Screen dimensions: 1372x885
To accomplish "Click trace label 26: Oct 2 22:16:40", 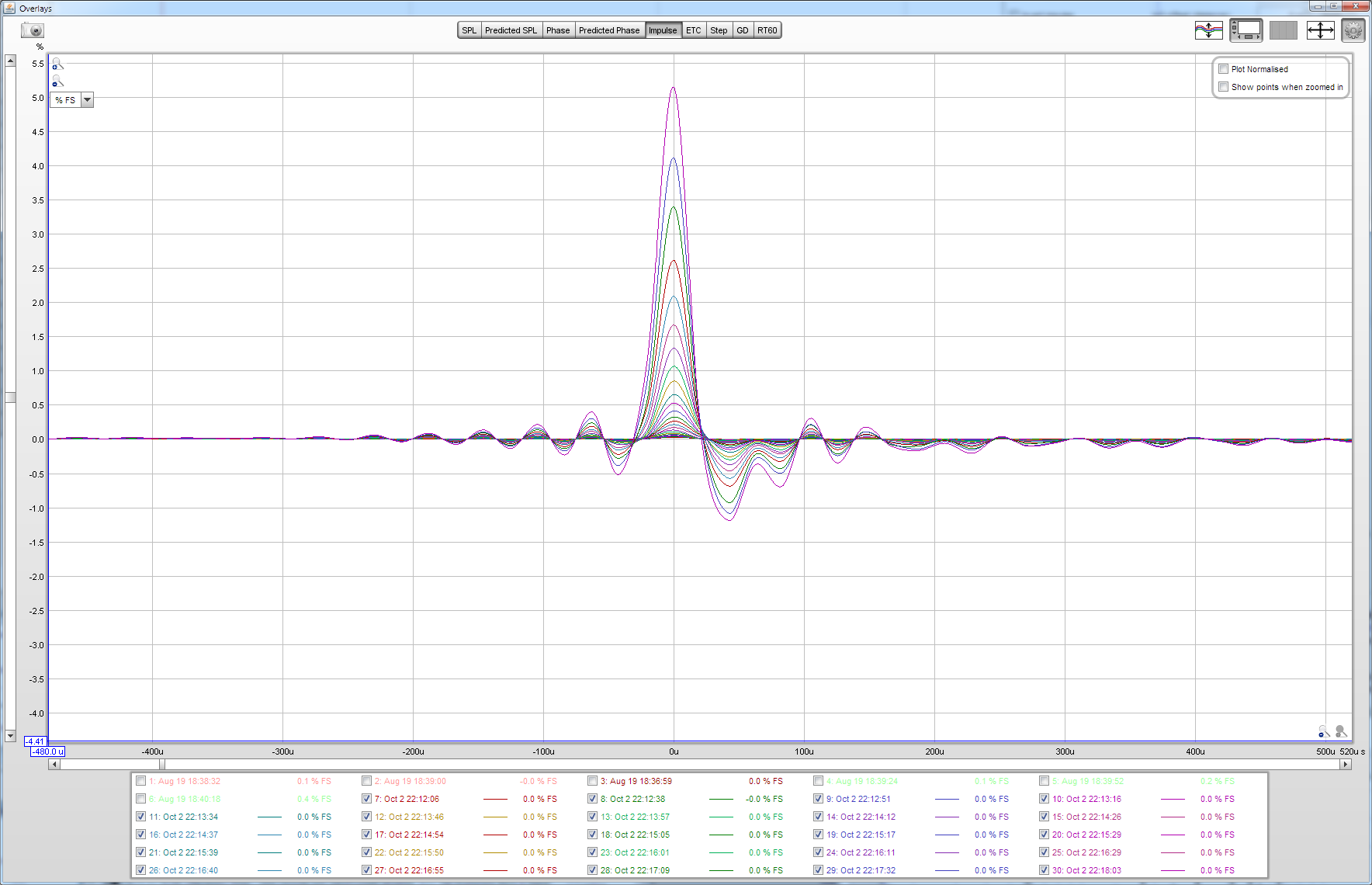I will [183, 870].
